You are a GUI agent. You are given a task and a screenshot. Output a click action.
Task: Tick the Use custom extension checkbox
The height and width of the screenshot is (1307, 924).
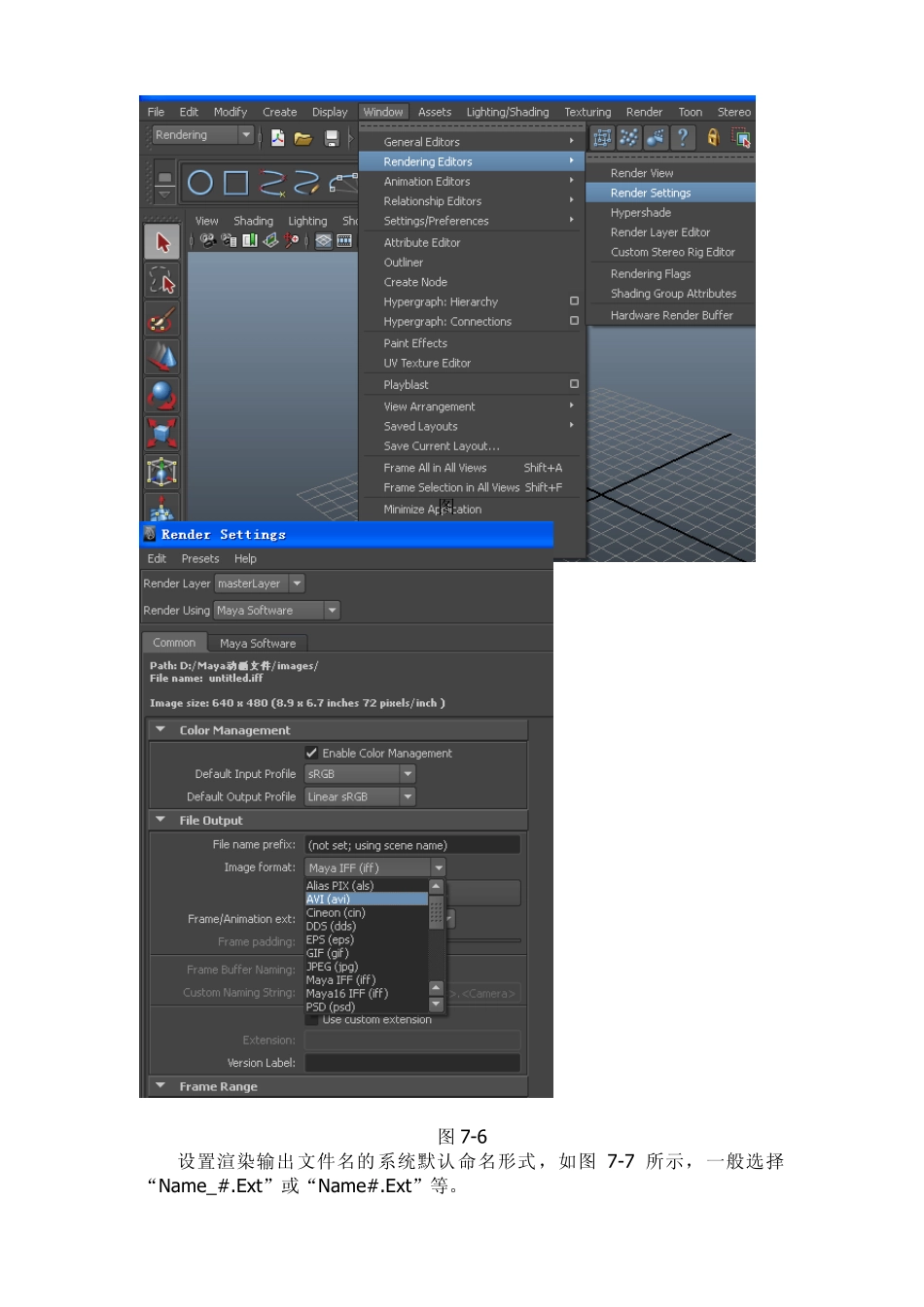pyautogui.click(x=312, y=1019)
